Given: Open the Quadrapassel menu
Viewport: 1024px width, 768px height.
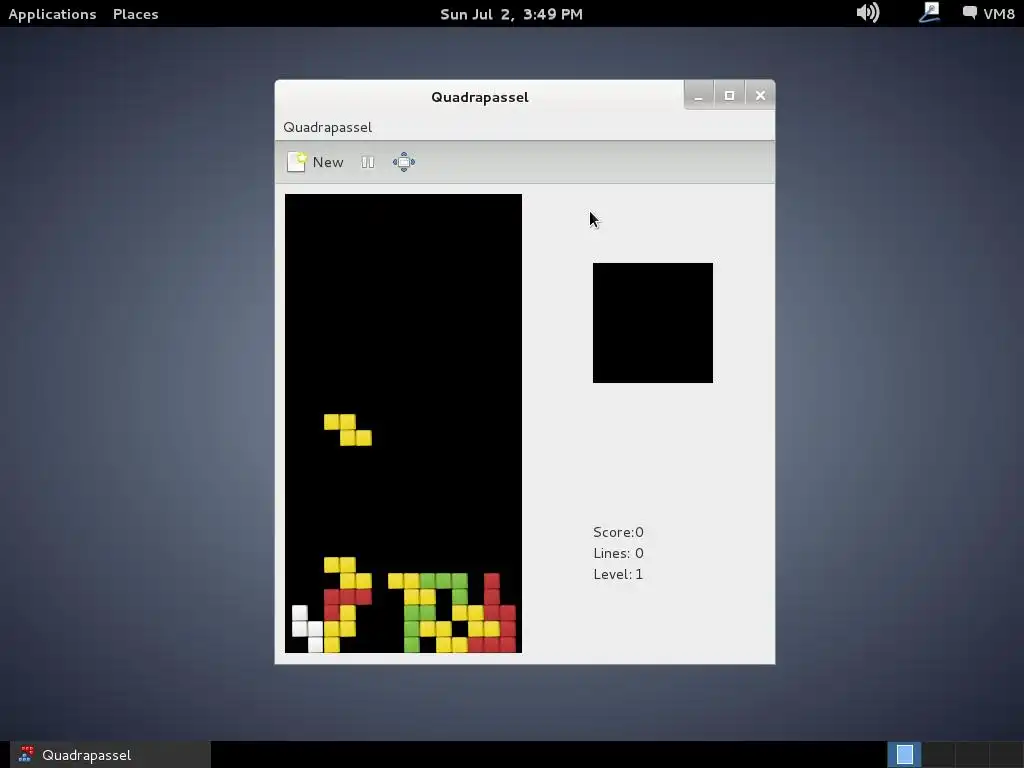Looking at the screenshot, I should [x=327, y=127].
